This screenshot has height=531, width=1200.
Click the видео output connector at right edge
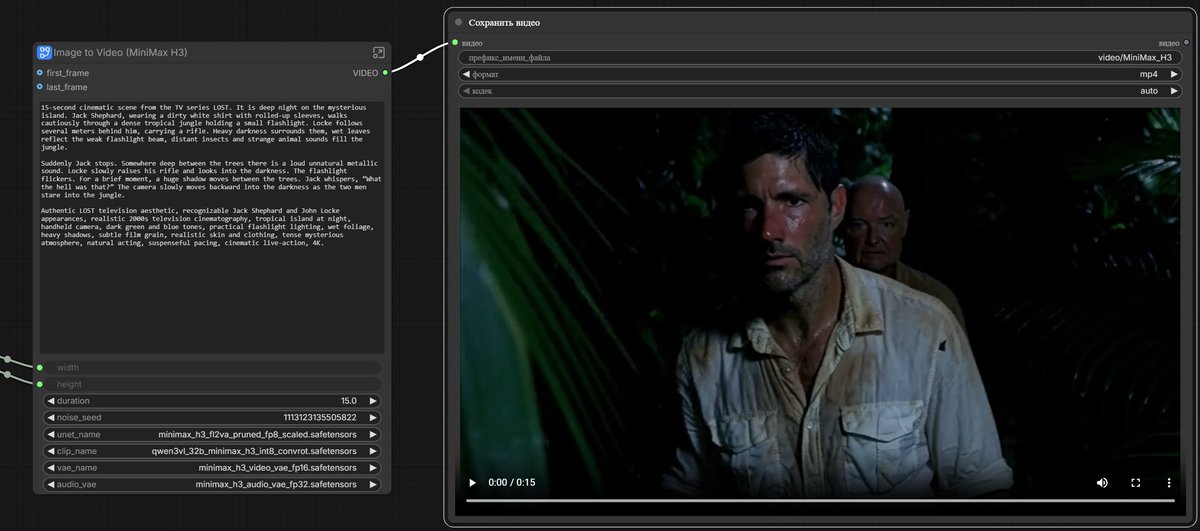1186,42
